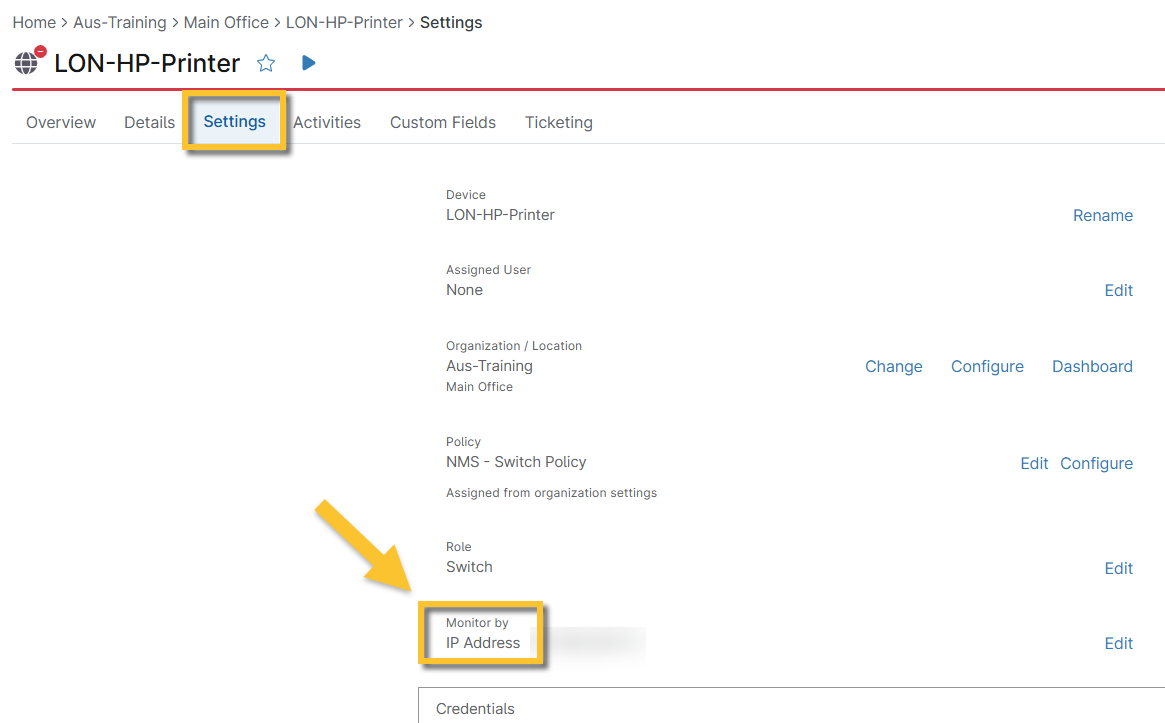Select the Activities tab
Image resolution: width=1165 pixels, height=723 pixels.
(x=327, y=122)
